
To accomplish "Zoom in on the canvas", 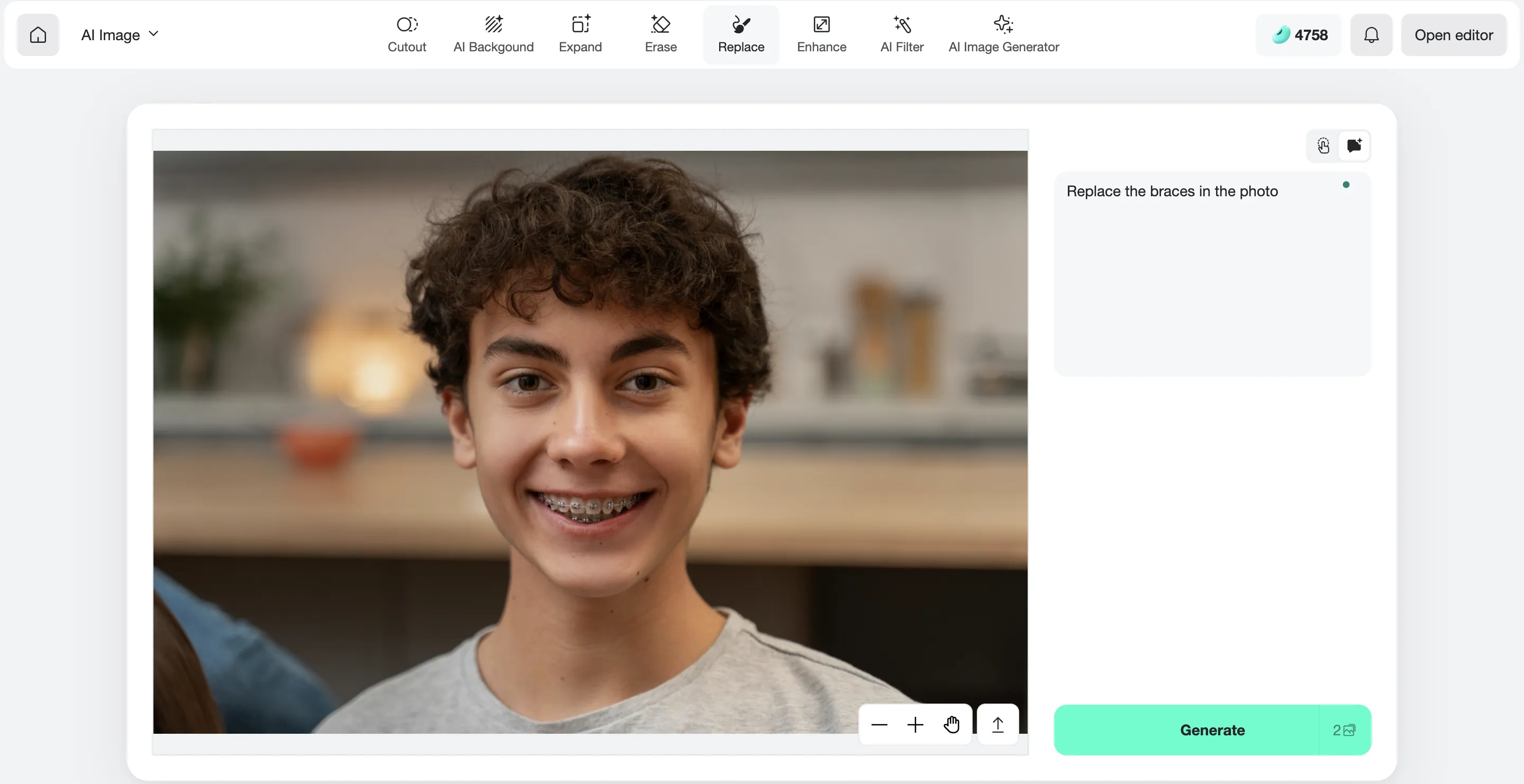I will click(914, 725).
